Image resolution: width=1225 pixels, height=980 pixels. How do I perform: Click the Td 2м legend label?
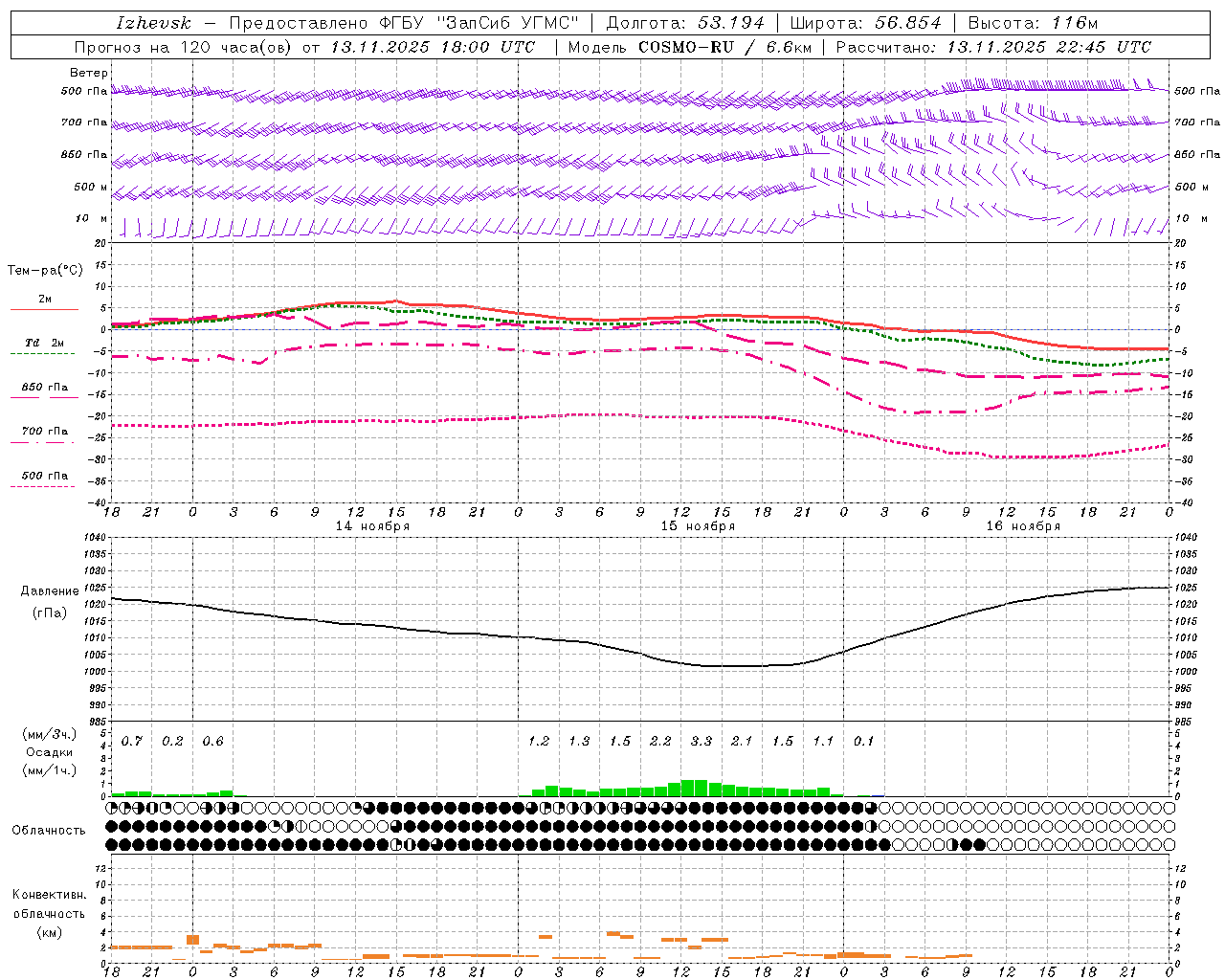click(44, 343)
